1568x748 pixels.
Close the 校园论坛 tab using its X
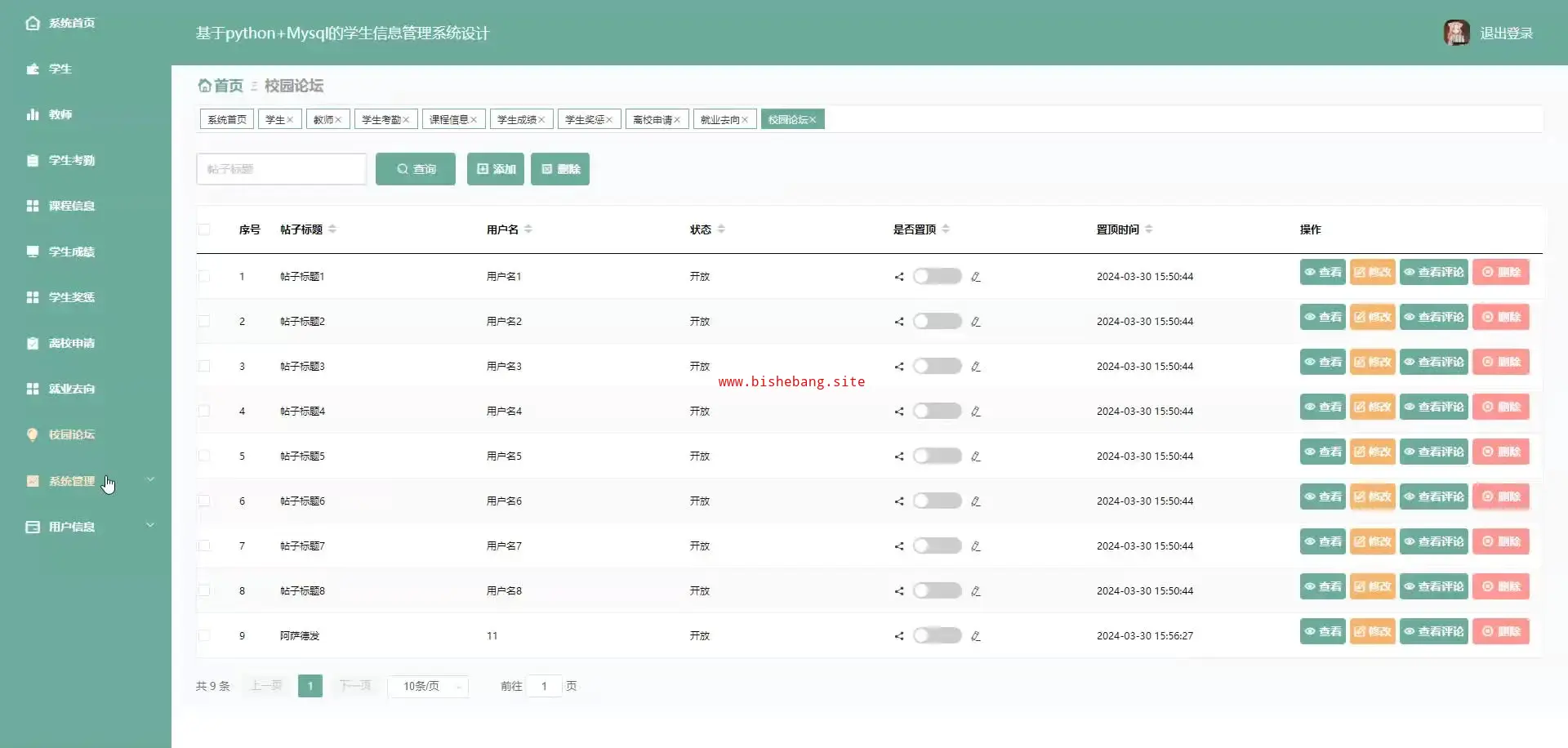click(813, 120)
